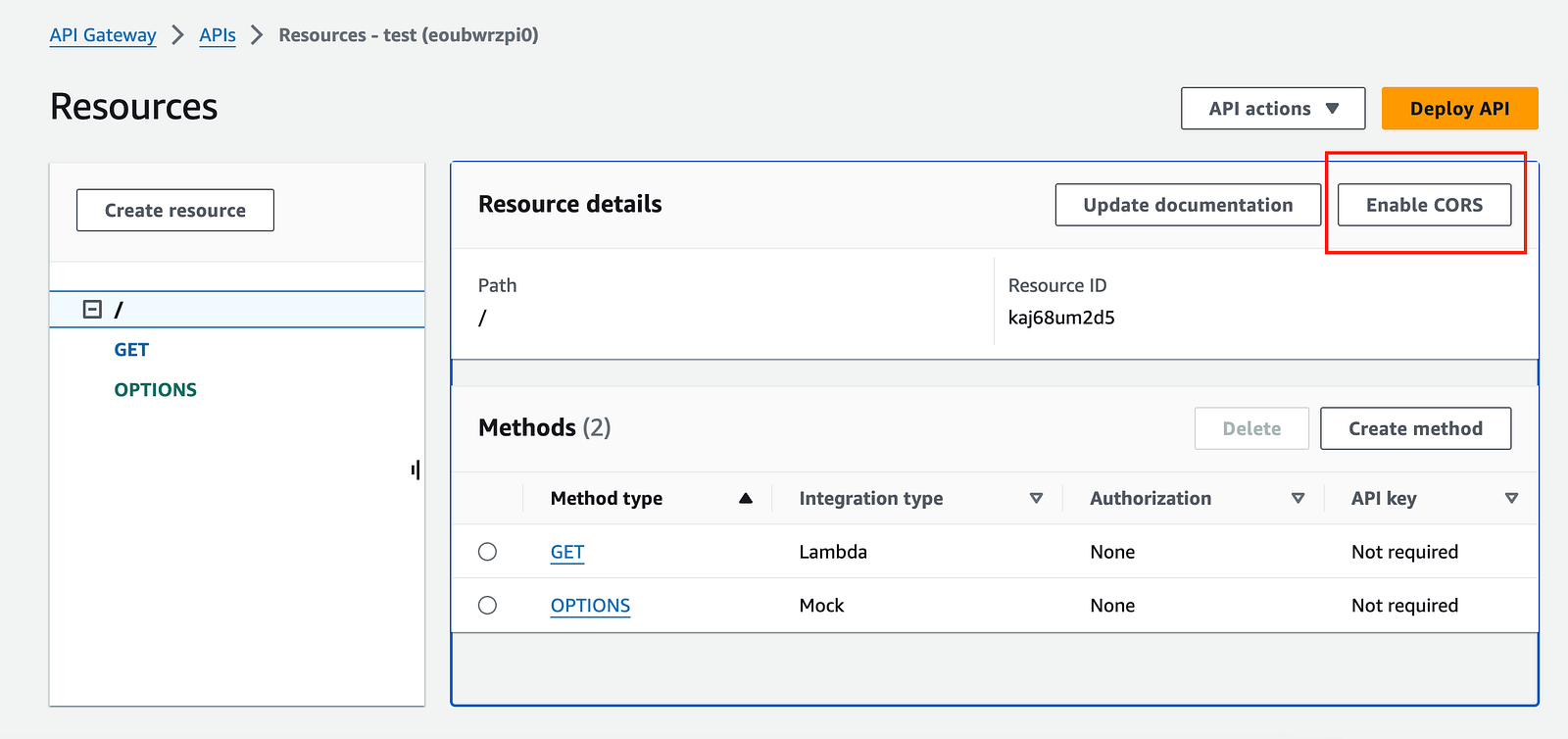Click the Enable CORS button
This screenshot has height=739, width=1568.
(1423, 205)
